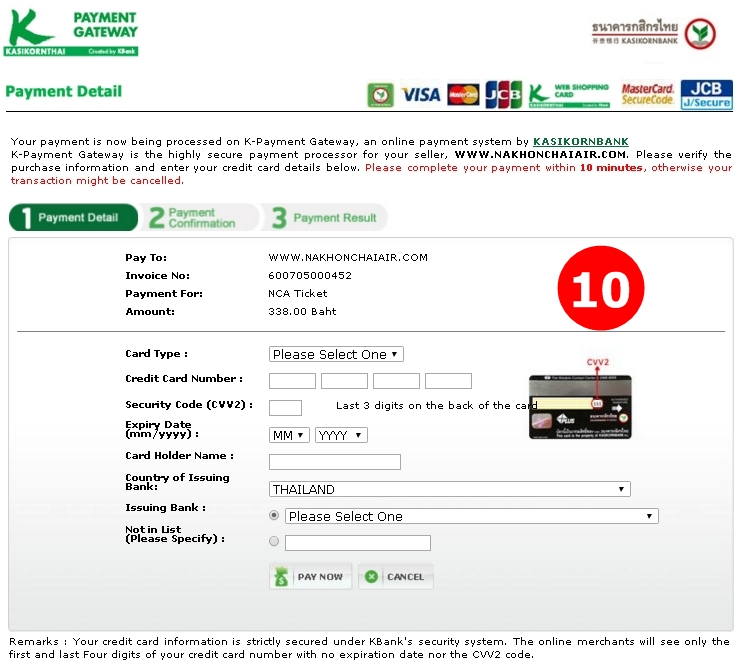Click the Kasikornbank Thai logo at top right

pos(654,34)
